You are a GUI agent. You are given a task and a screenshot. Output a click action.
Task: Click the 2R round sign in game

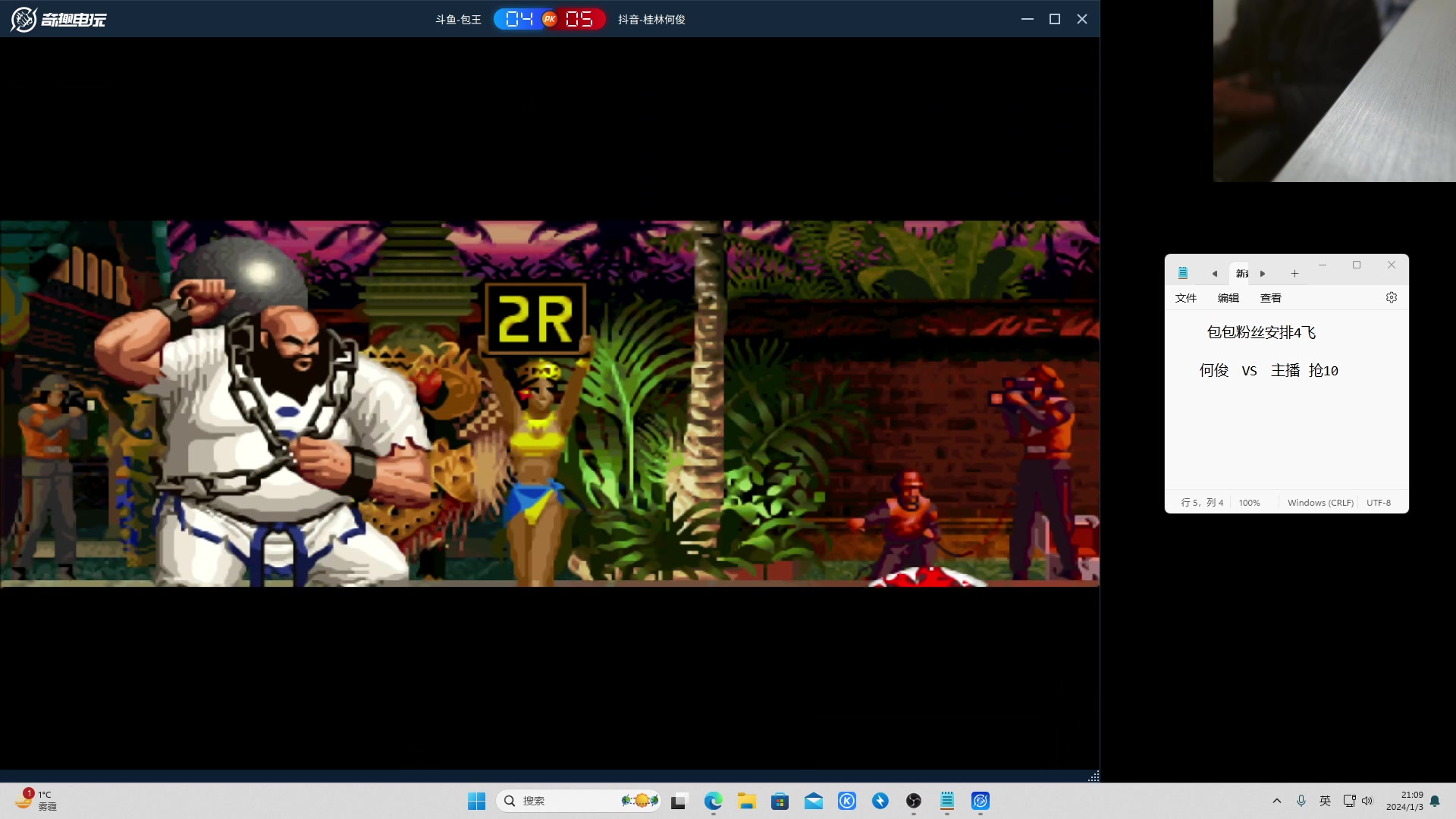click(535, 319)
